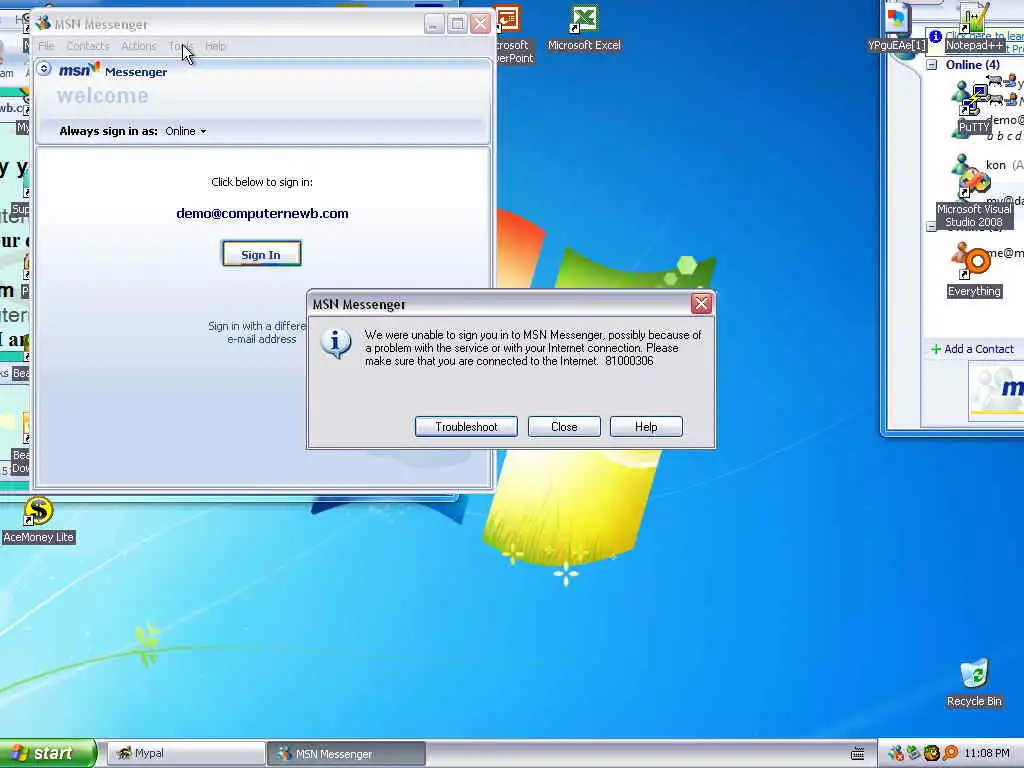Click MSN Messenger title bar butterfly icon
1024x768 pixels.
[43, 24]
